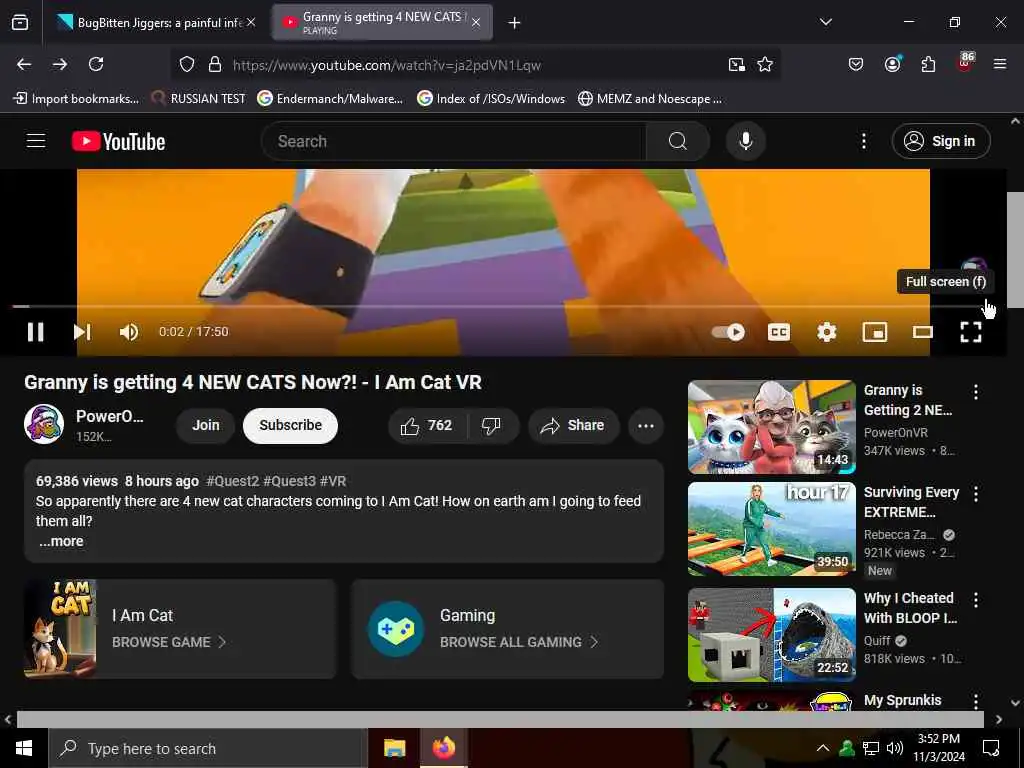
Task: Open Browse All Gaming card
Action: (x=508, y=629)
